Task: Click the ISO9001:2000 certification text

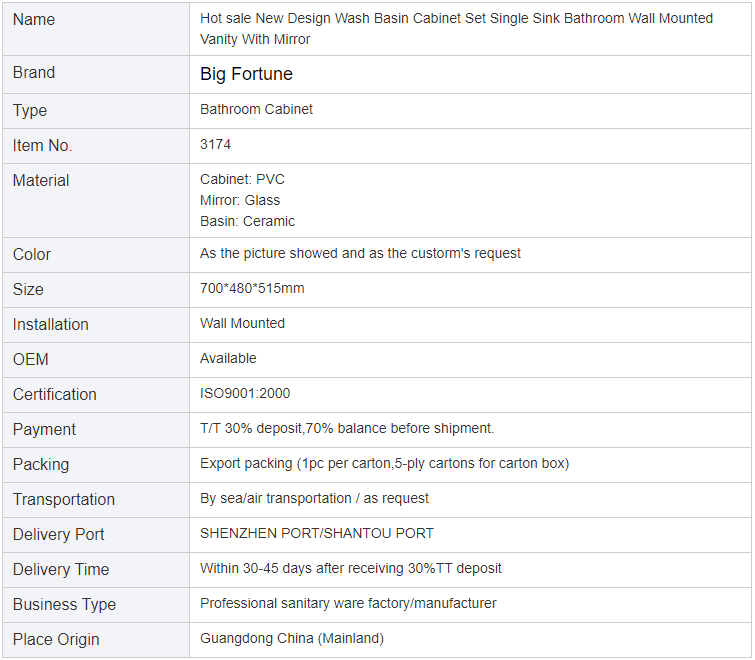Action: [245, 393]
